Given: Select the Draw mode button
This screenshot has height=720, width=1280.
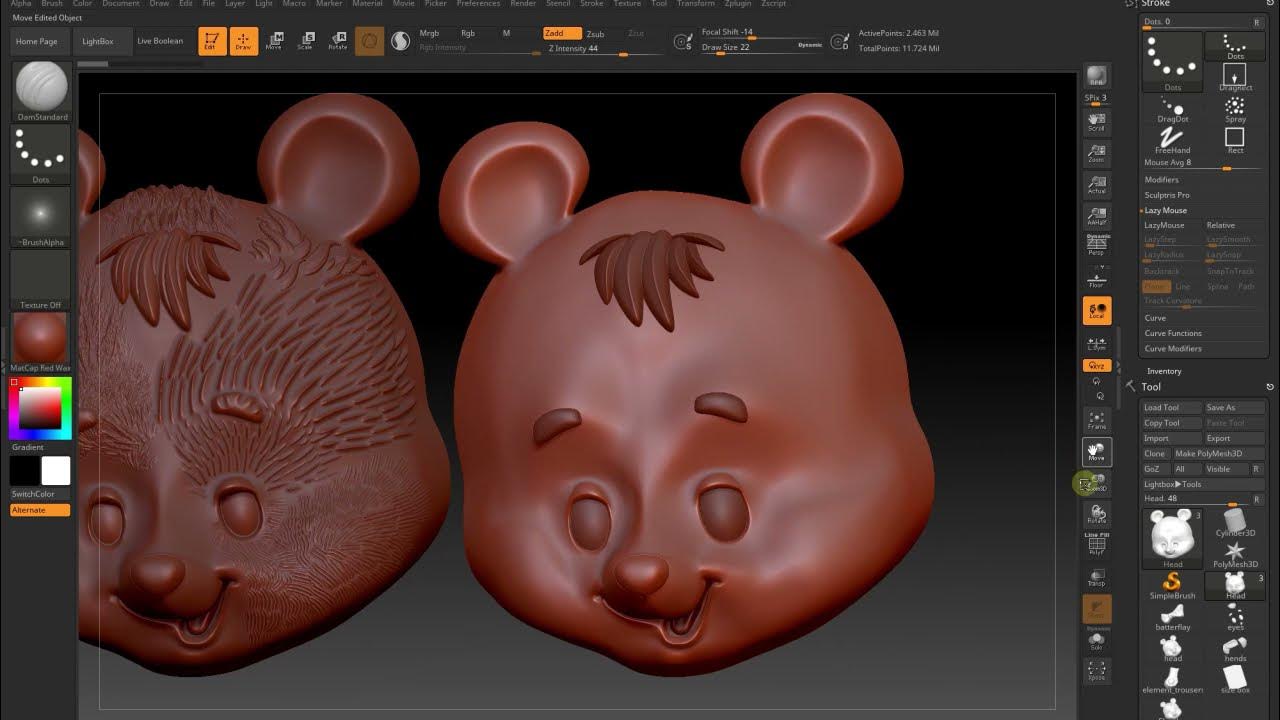Looking at the screenshot, I should pos(243,41).
